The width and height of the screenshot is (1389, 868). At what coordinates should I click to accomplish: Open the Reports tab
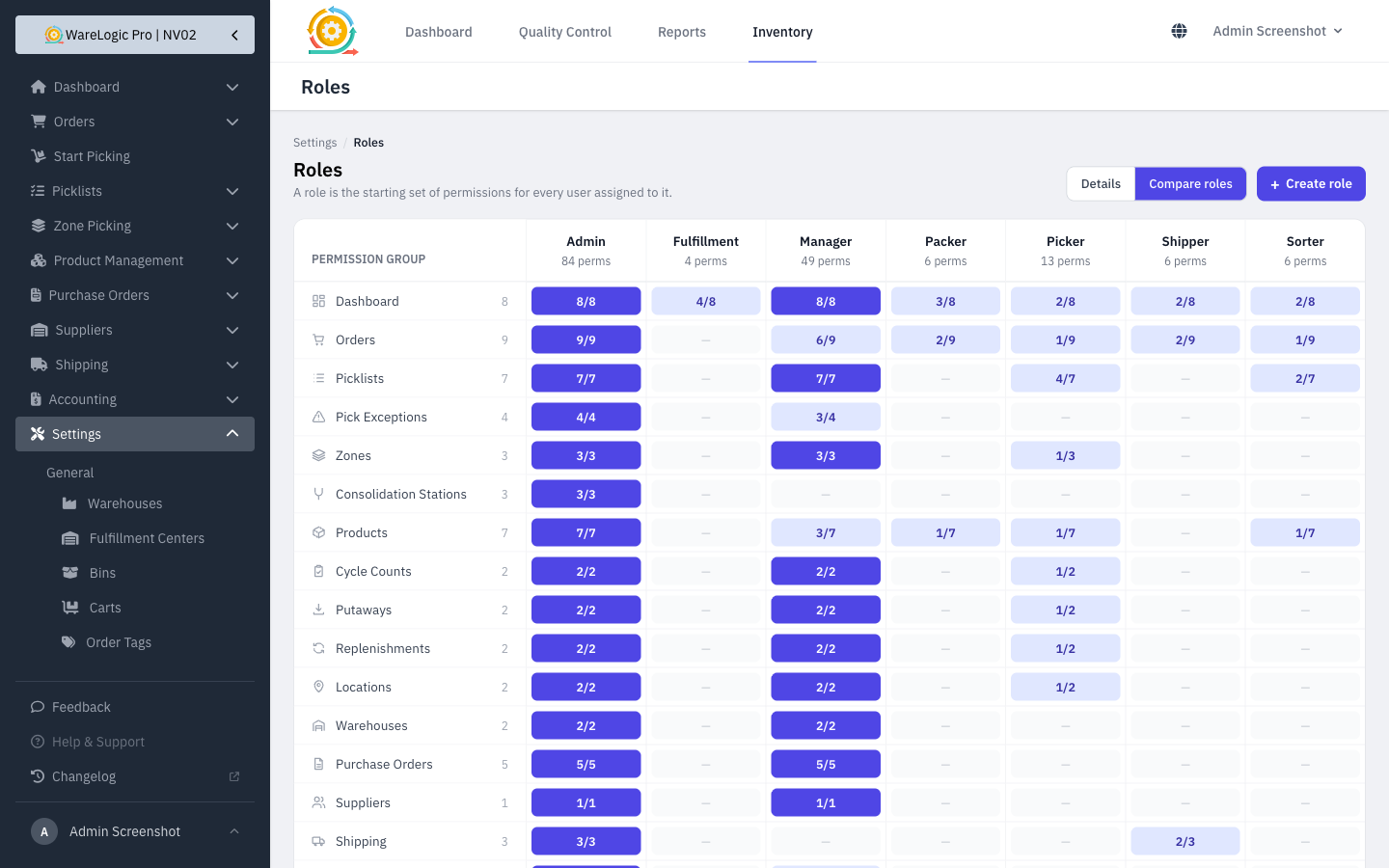[682, 32]
